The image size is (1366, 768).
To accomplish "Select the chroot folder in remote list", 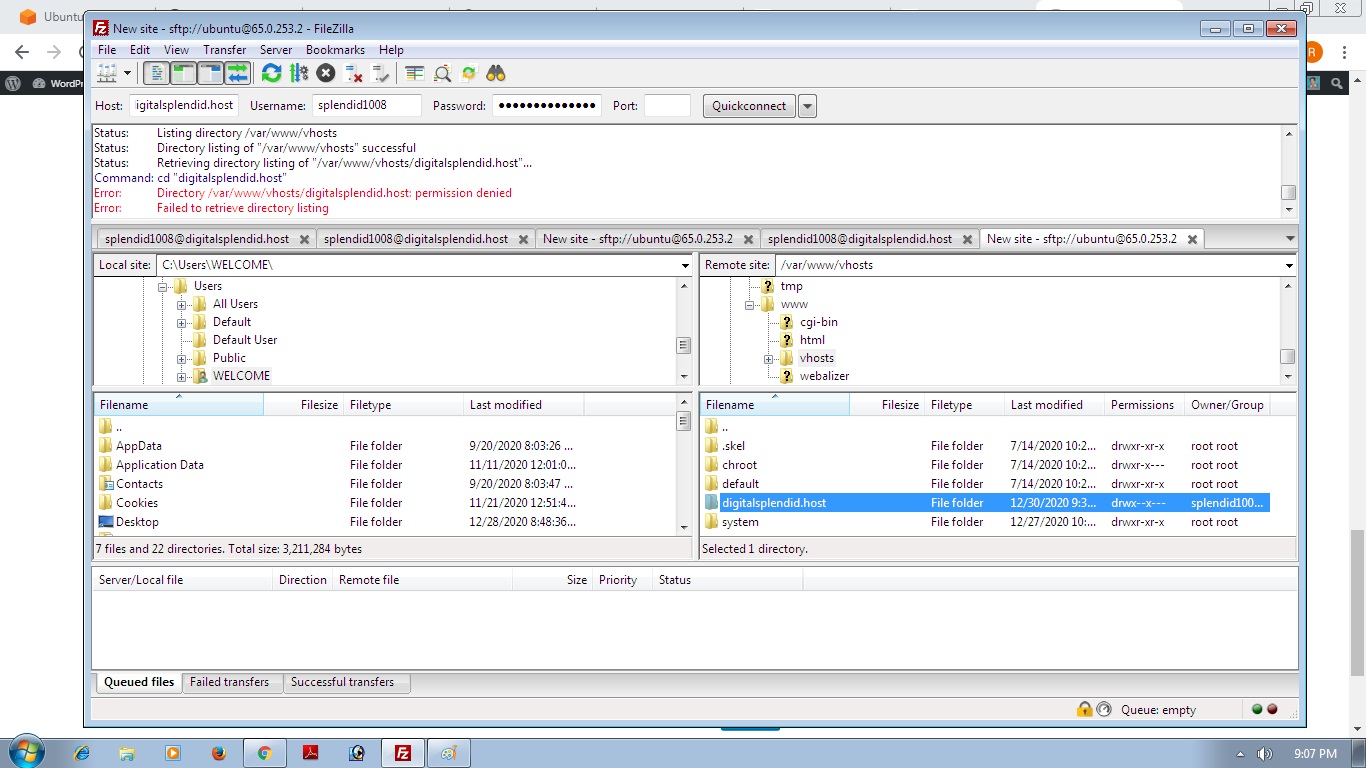I will click(x=986, y=465).
